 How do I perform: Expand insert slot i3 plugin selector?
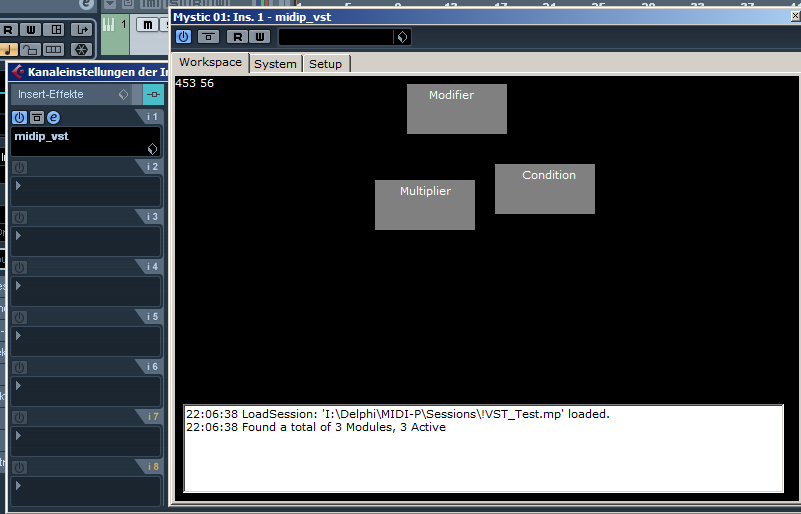tap(18, 236)
